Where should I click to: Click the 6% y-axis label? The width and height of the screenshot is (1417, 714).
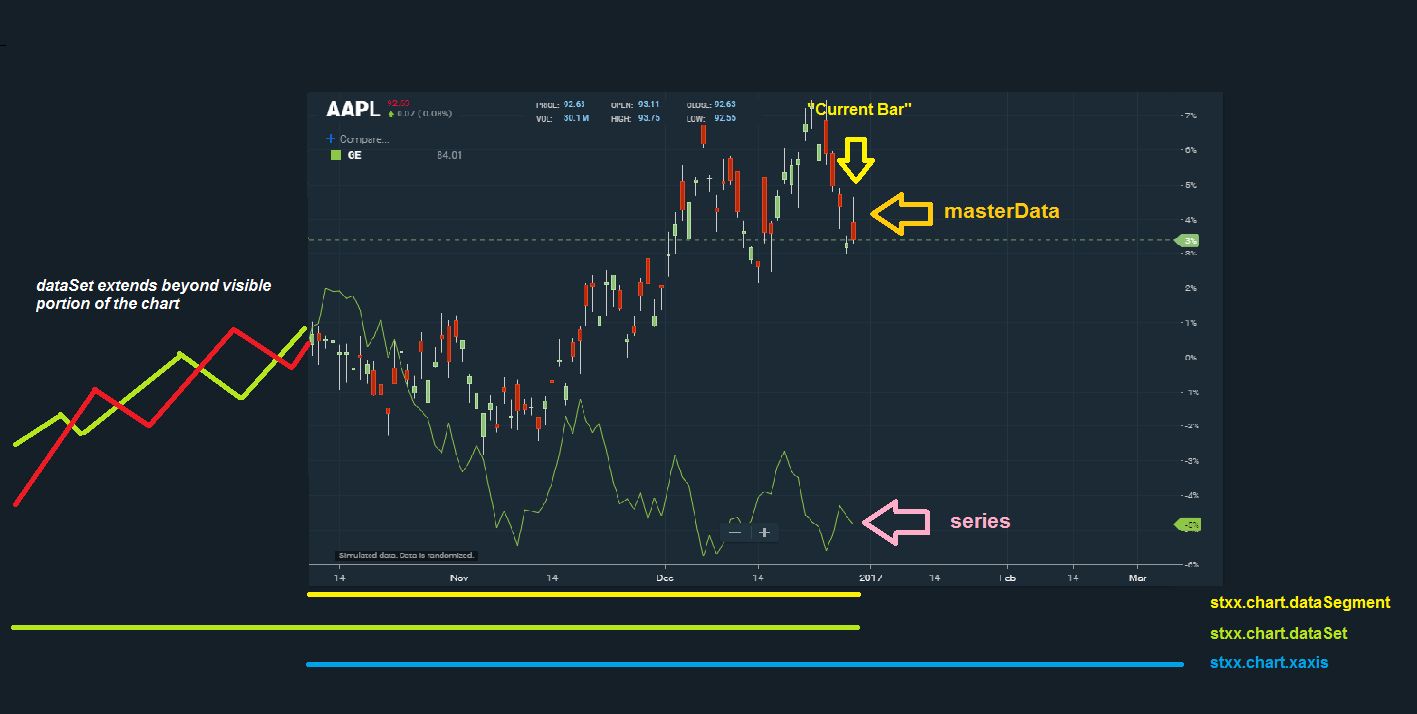[1190, 150]
